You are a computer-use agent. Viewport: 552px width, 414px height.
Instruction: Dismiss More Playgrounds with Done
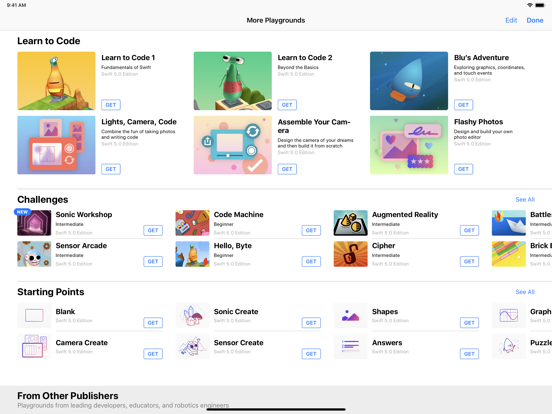click(535, 20)
